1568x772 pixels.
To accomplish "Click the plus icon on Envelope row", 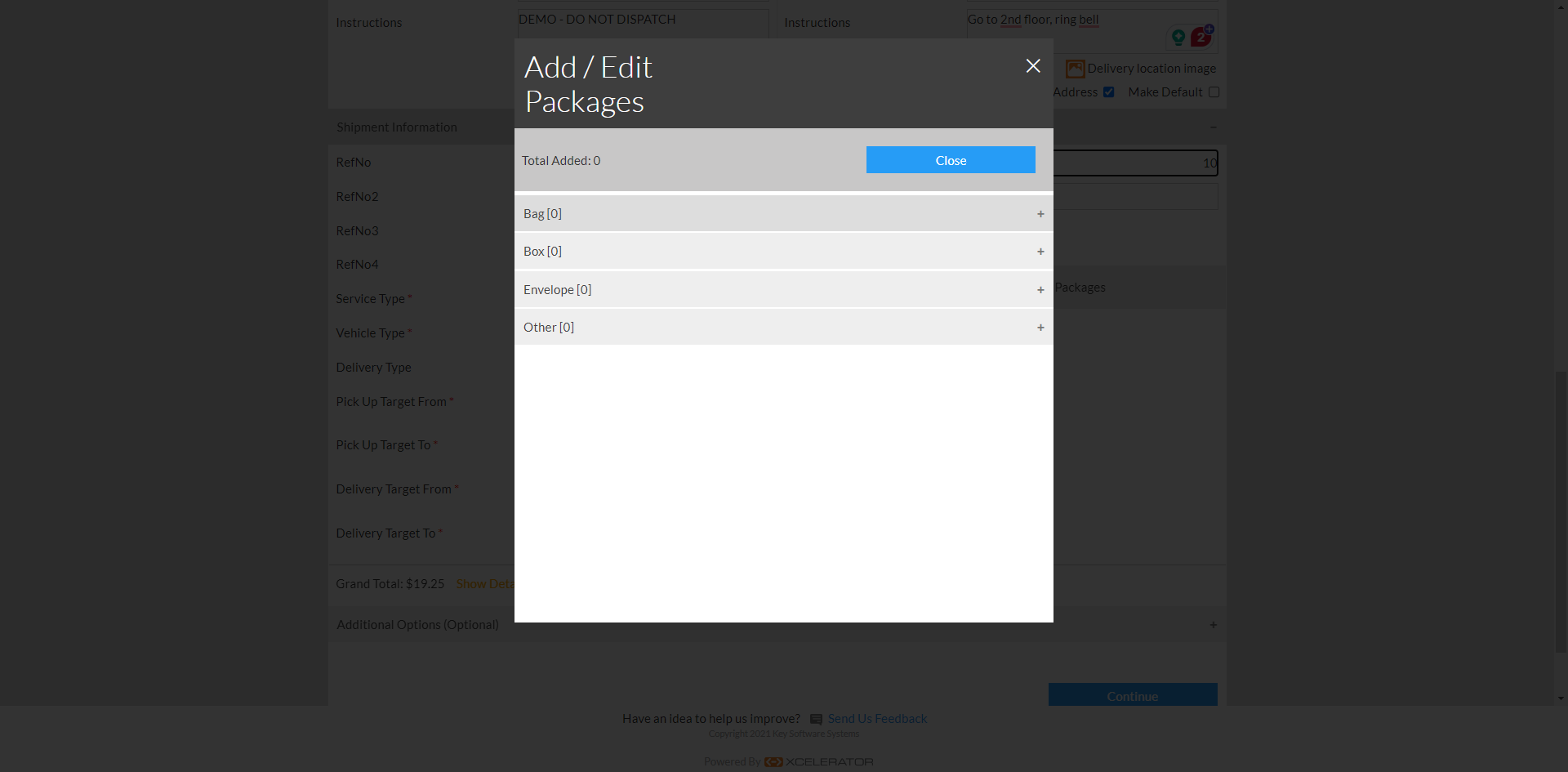I will tap(1040, 290).
